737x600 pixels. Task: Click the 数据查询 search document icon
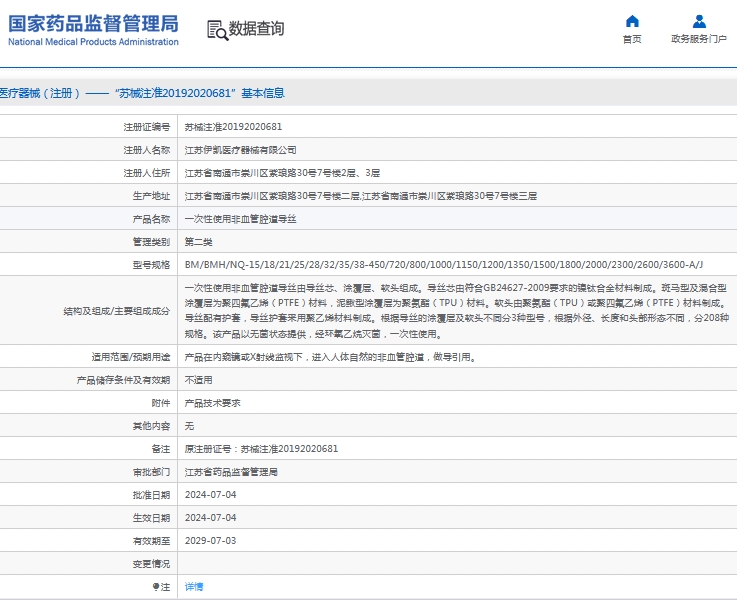point(218,30)
